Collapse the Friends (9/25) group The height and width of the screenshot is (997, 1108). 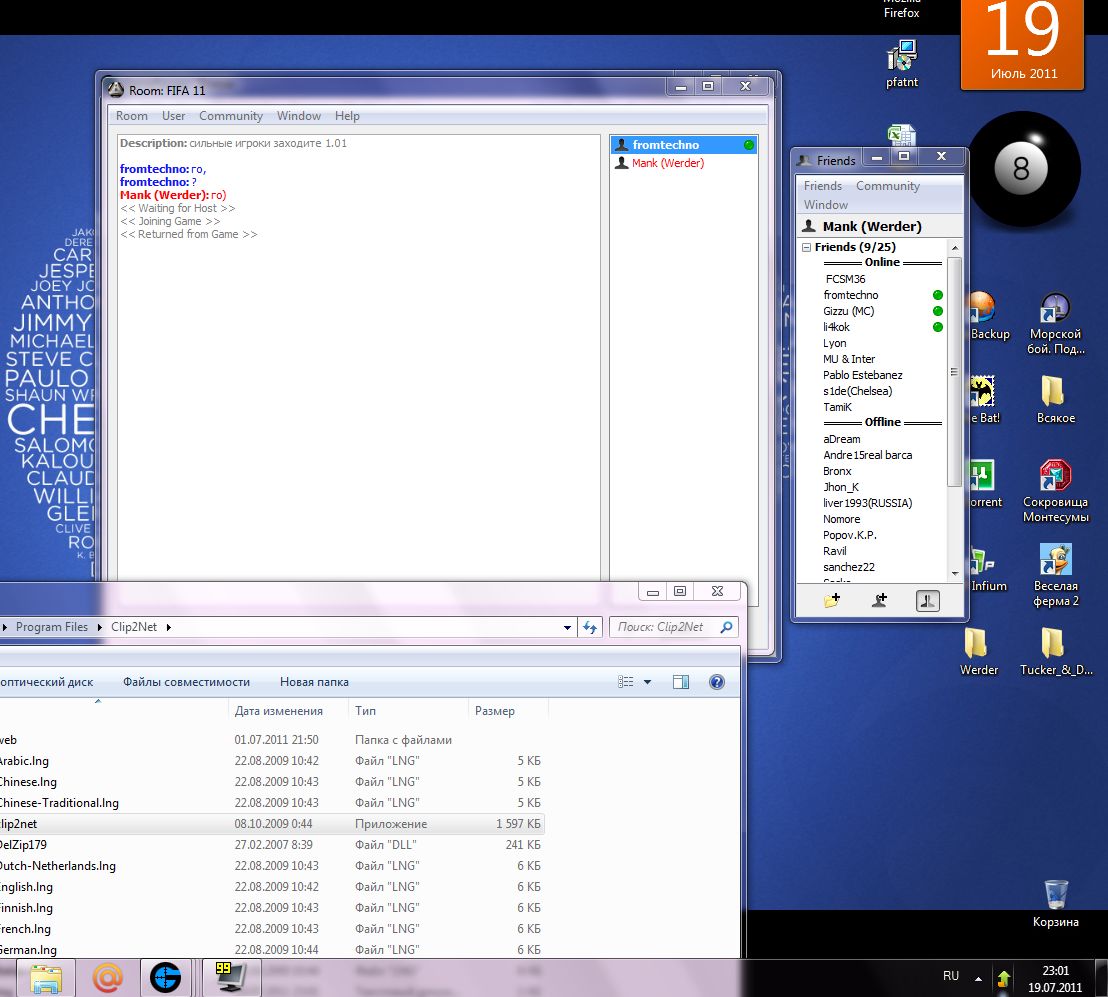coord(806,247)
